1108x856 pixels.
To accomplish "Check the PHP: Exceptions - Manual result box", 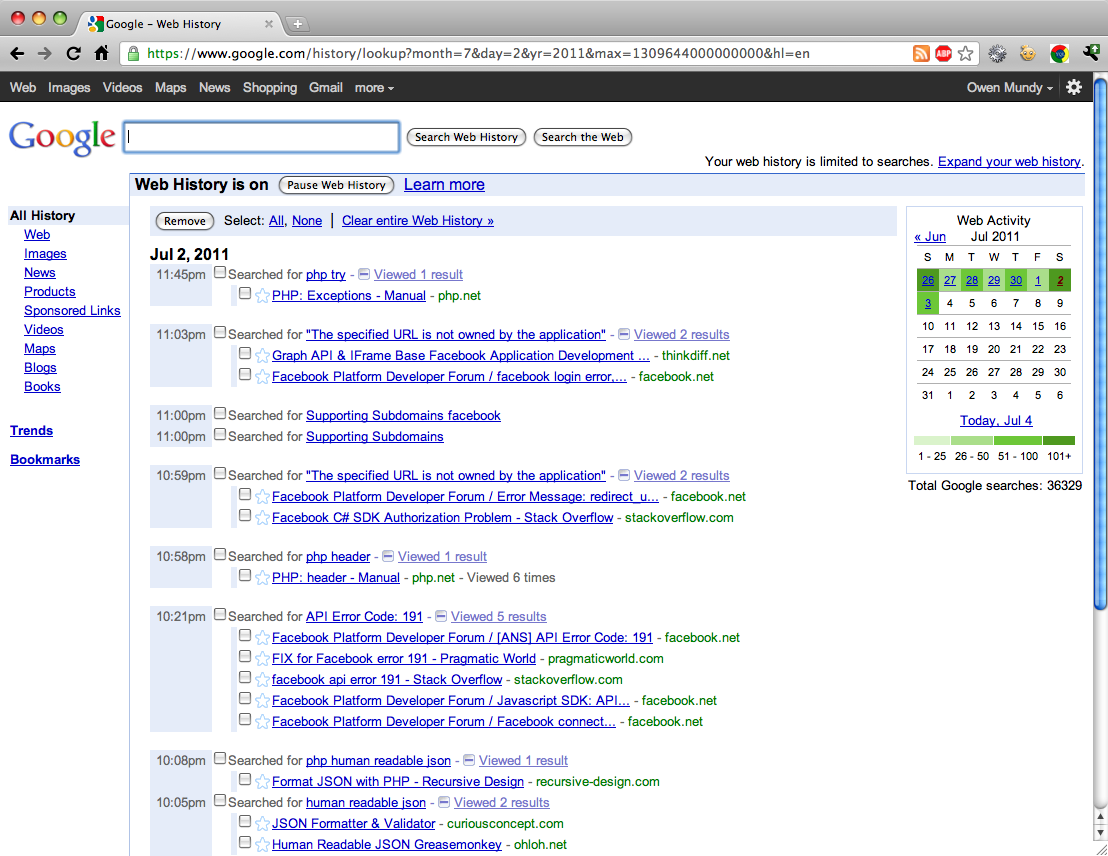I will point(244,293).
